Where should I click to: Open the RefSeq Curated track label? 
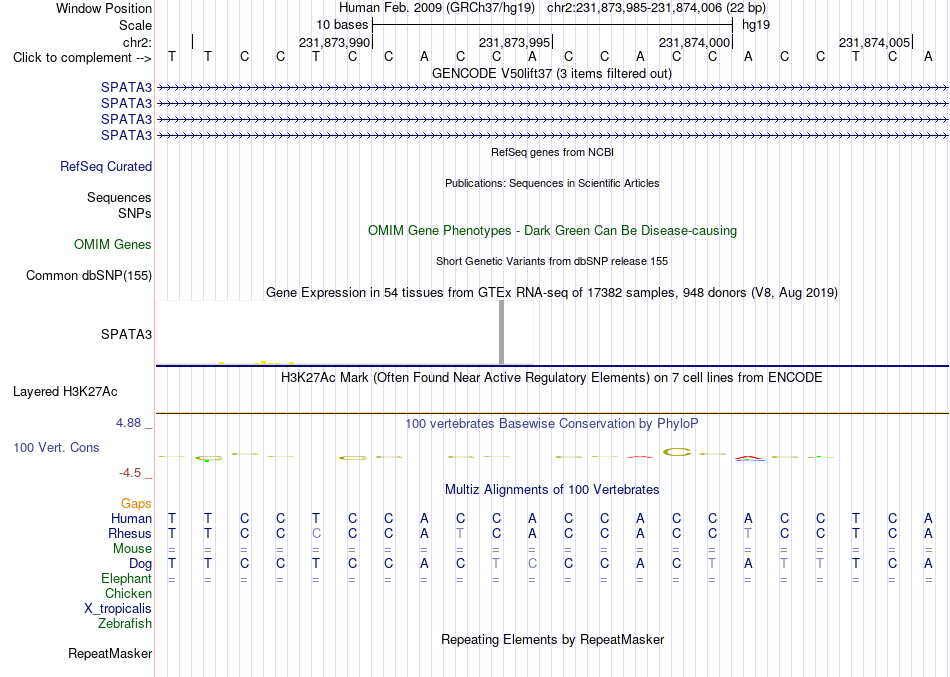click(106, 167)
